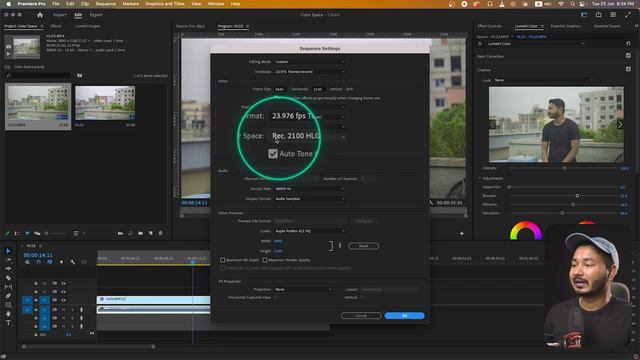This screenshot has width=640, height=360.
Task: Adjust the Intensity slider
Action: click(564, 168)
